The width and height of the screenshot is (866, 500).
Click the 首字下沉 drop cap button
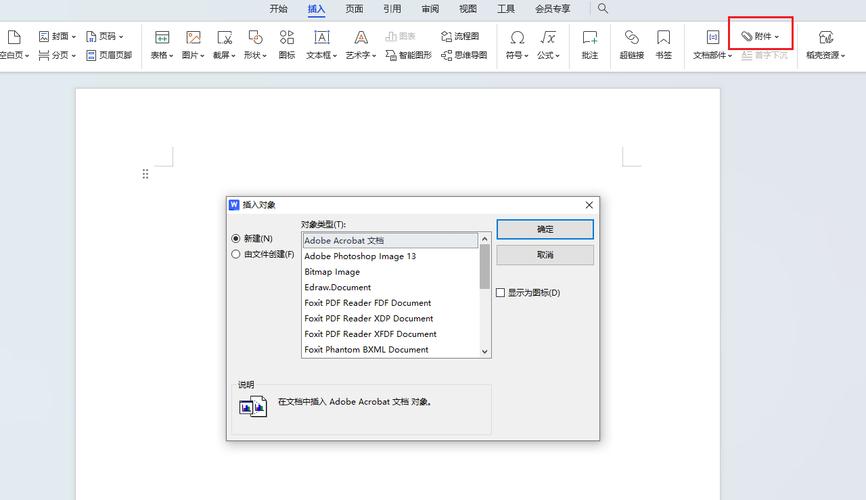coord(764,55)
